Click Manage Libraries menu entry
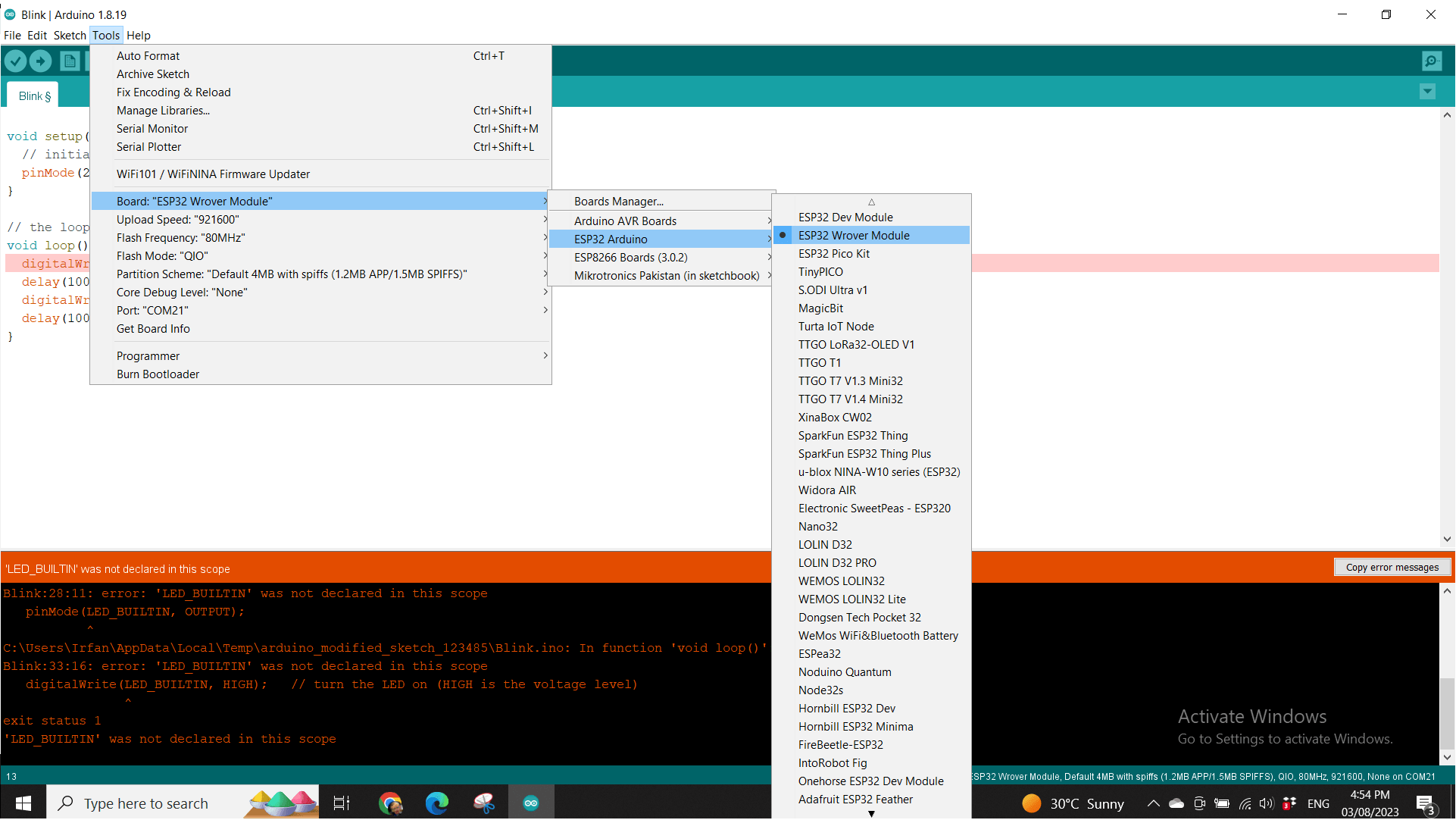This screenshot has height=820, width=1456. click(x=321, y=111)
